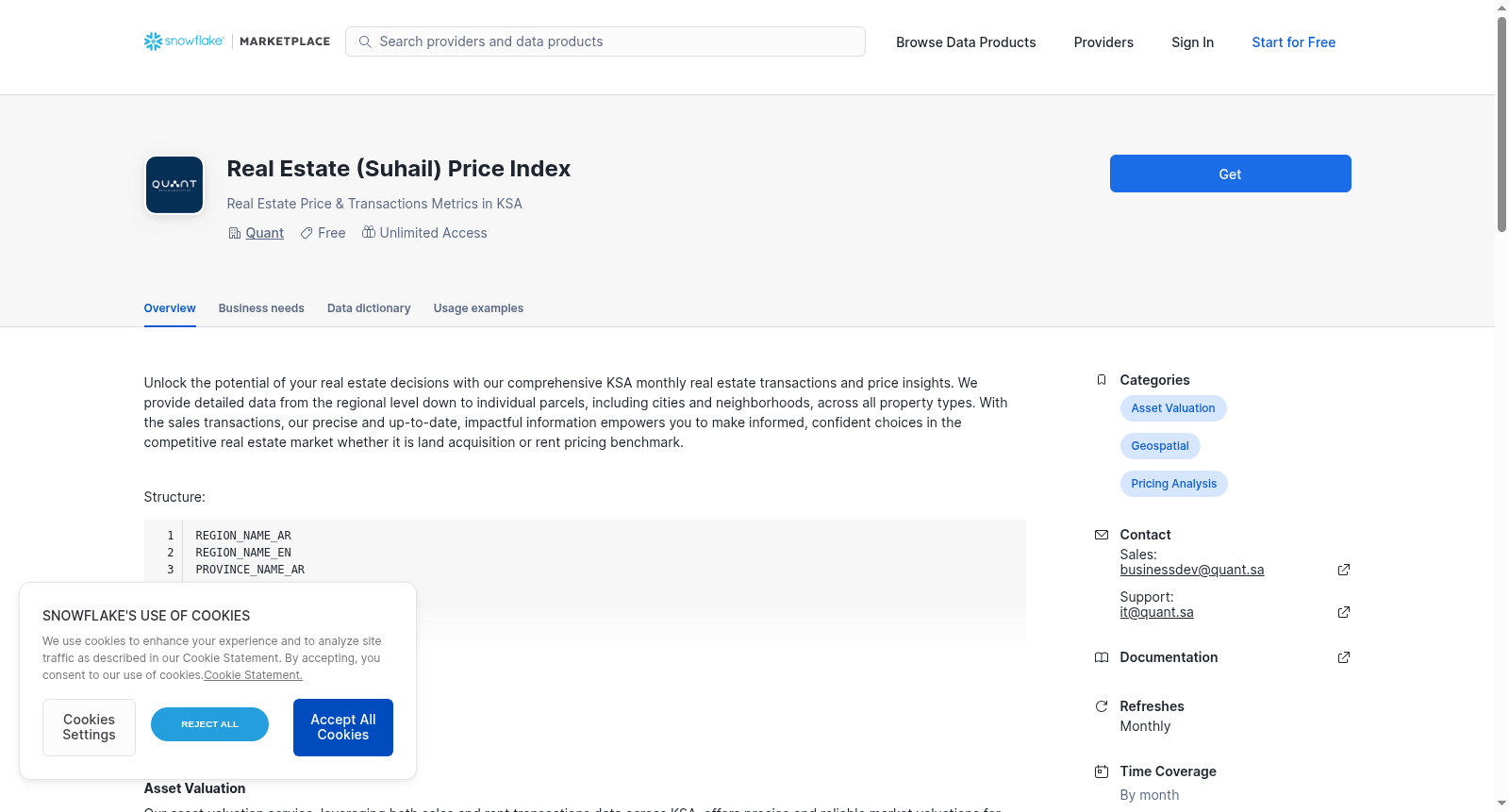Click the Geospatial category chip
Screen dimensions: 1509x812
click(1160, 446)
